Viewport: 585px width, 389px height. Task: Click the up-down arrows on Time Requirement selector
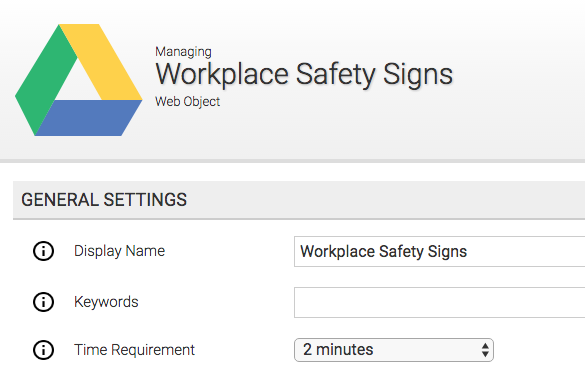pyautogui.click(x=485, y=350)
